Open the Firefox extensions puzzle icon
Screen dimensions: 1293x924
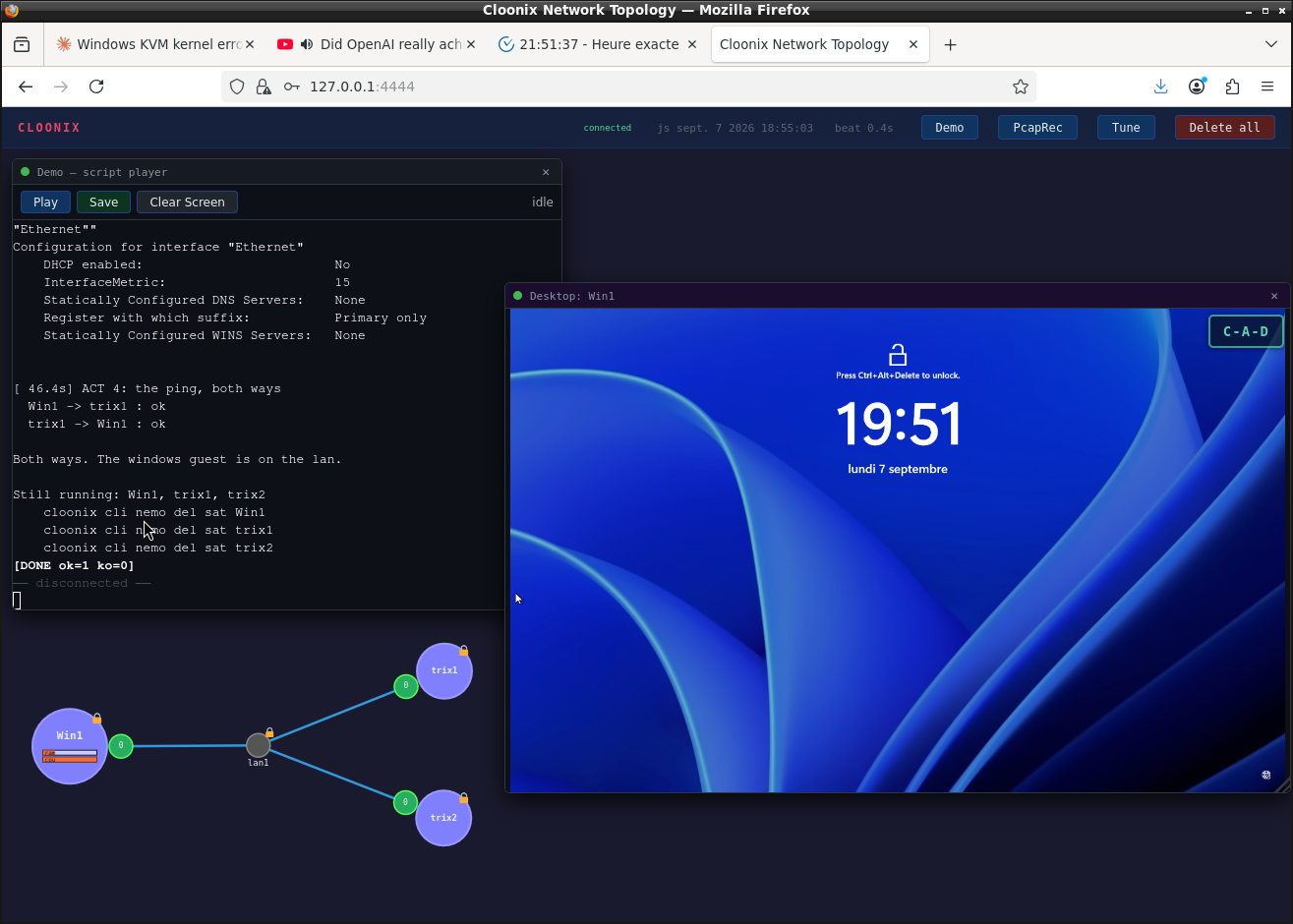[x=1232, y=87]
